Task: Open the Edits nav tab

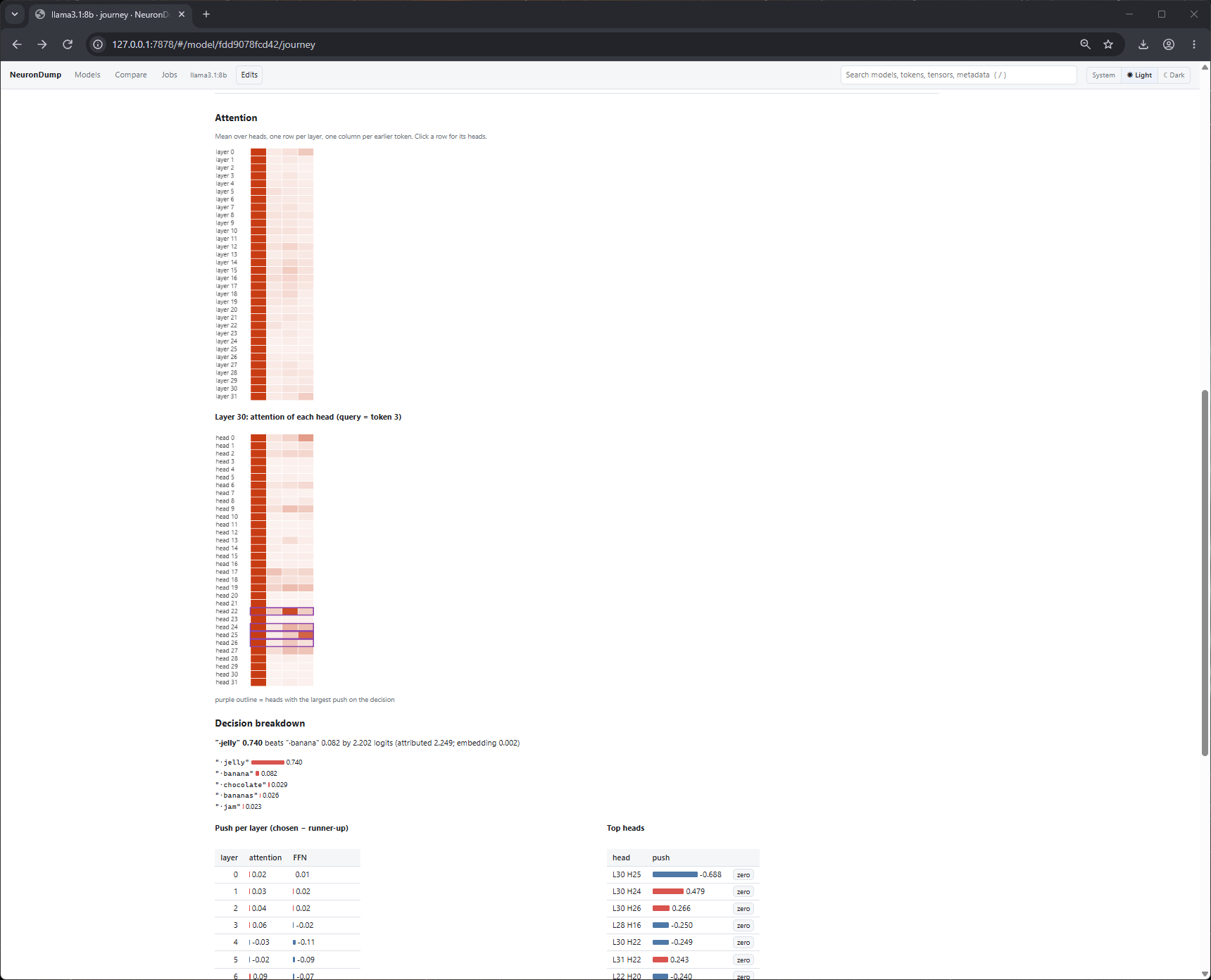Action: click(249, 75)
